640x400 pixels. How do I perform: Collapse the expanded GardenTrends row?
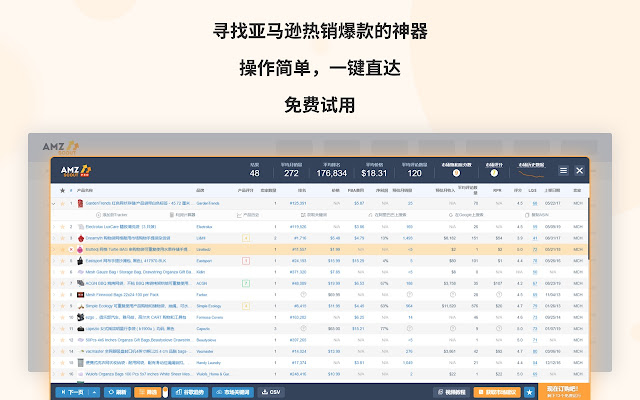tap(54, 203)
